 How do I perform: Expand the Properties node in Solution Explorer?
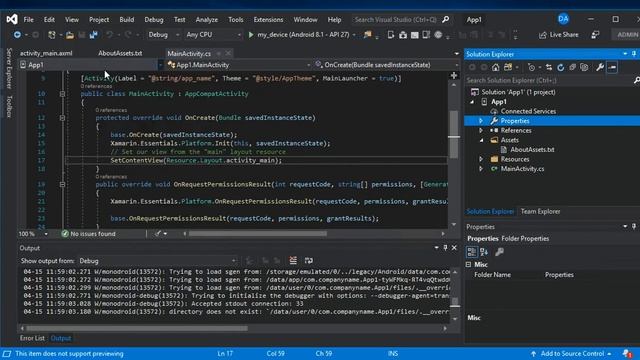pos(481,121)
